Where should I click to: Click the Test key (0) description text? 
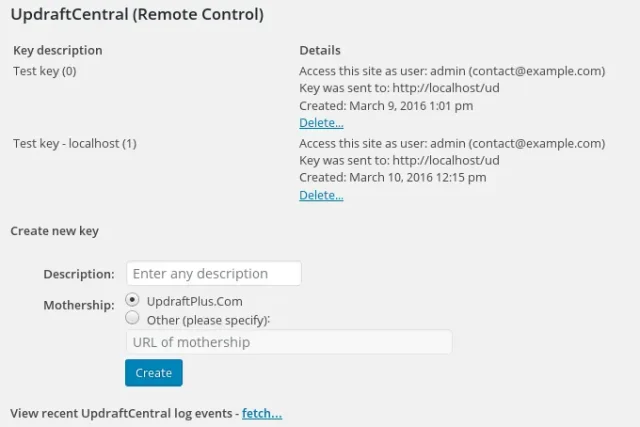pyautogui.click(x=45, y=71)
